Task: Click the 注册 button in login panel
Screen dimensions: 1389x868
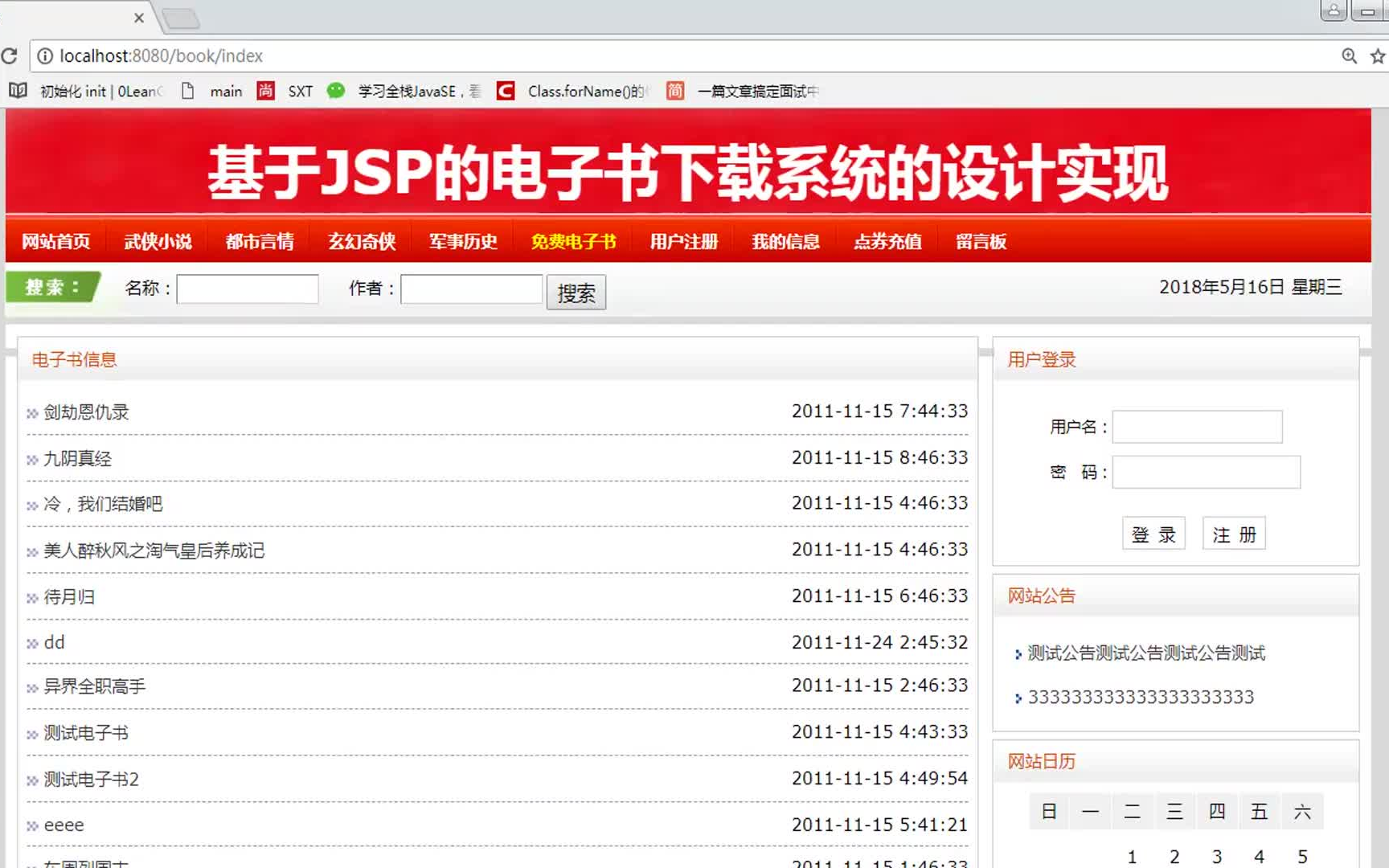Action: (x=1234, y=534)
